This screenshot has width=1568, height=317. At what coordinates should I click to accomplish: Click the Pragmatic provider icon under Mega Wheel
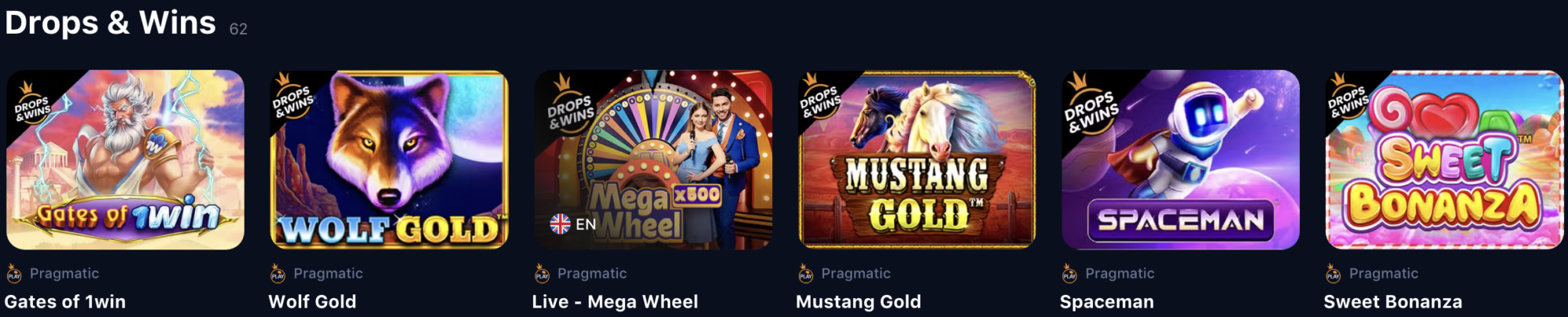click(542, 273)
